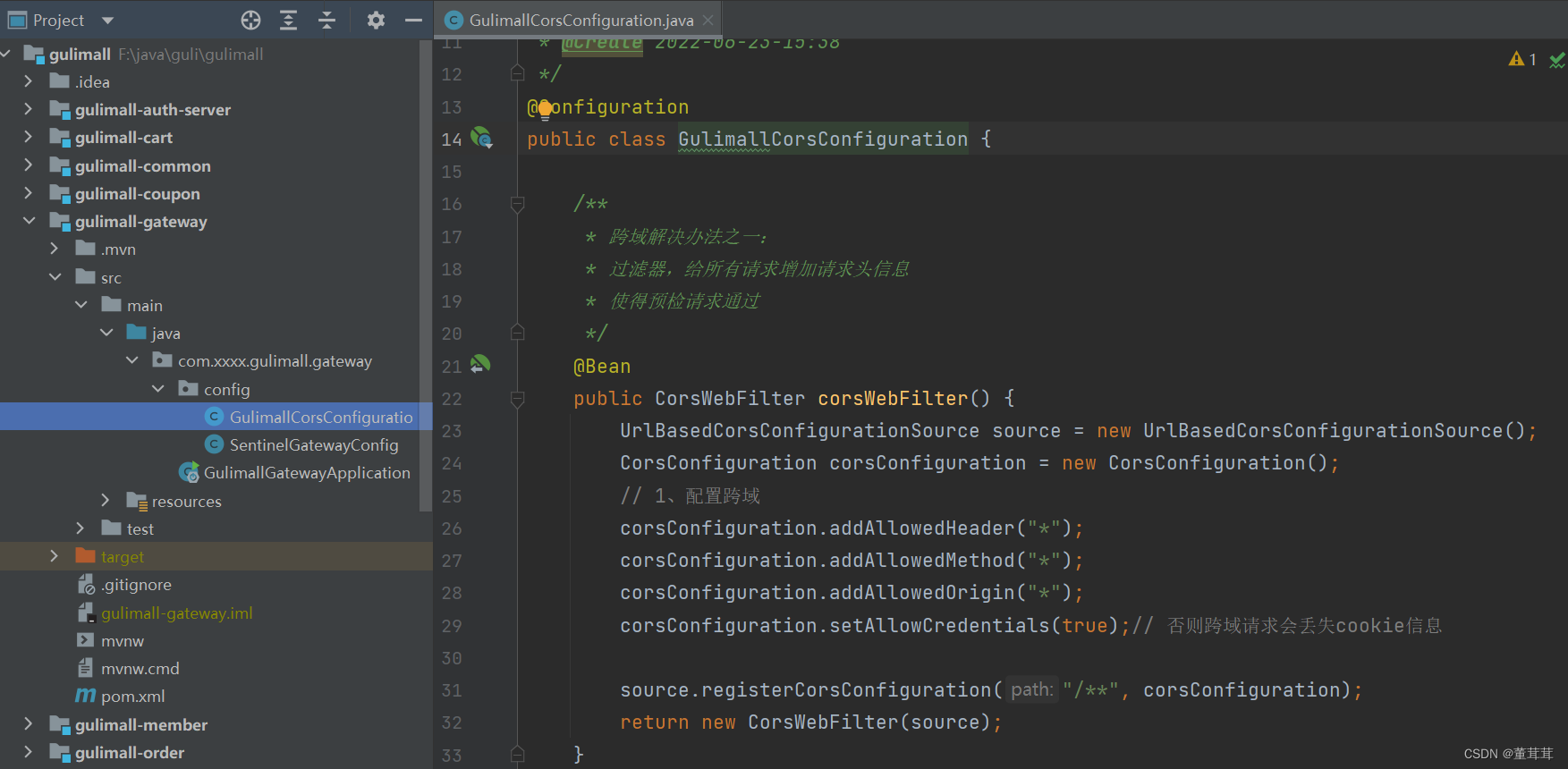The image size is (1568, 769).
Task: Click the Collapse All icon in Project toolbar
Action: pyautogui.click(x=327, y=20)
